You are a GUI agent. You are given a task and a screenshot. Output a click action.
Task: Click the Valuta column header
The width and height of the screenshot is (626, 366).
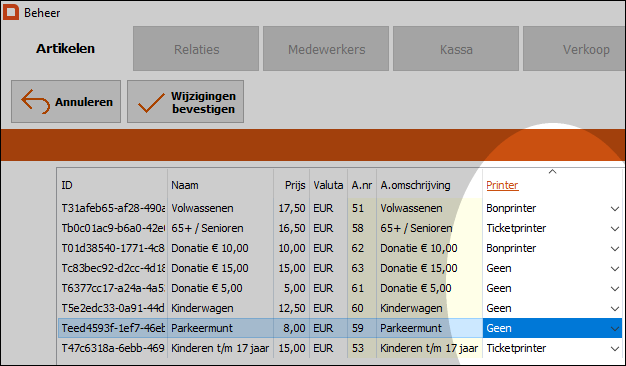tap(328, 185)
